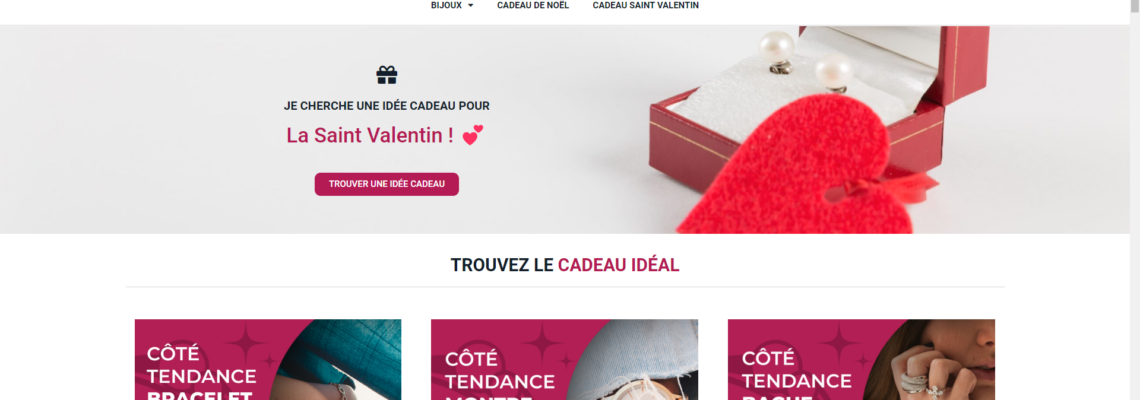1140x400 pixels.
Task: Open the Côté Tendance Bague banner
Action: pyautogui.click(x=861, y=359)
